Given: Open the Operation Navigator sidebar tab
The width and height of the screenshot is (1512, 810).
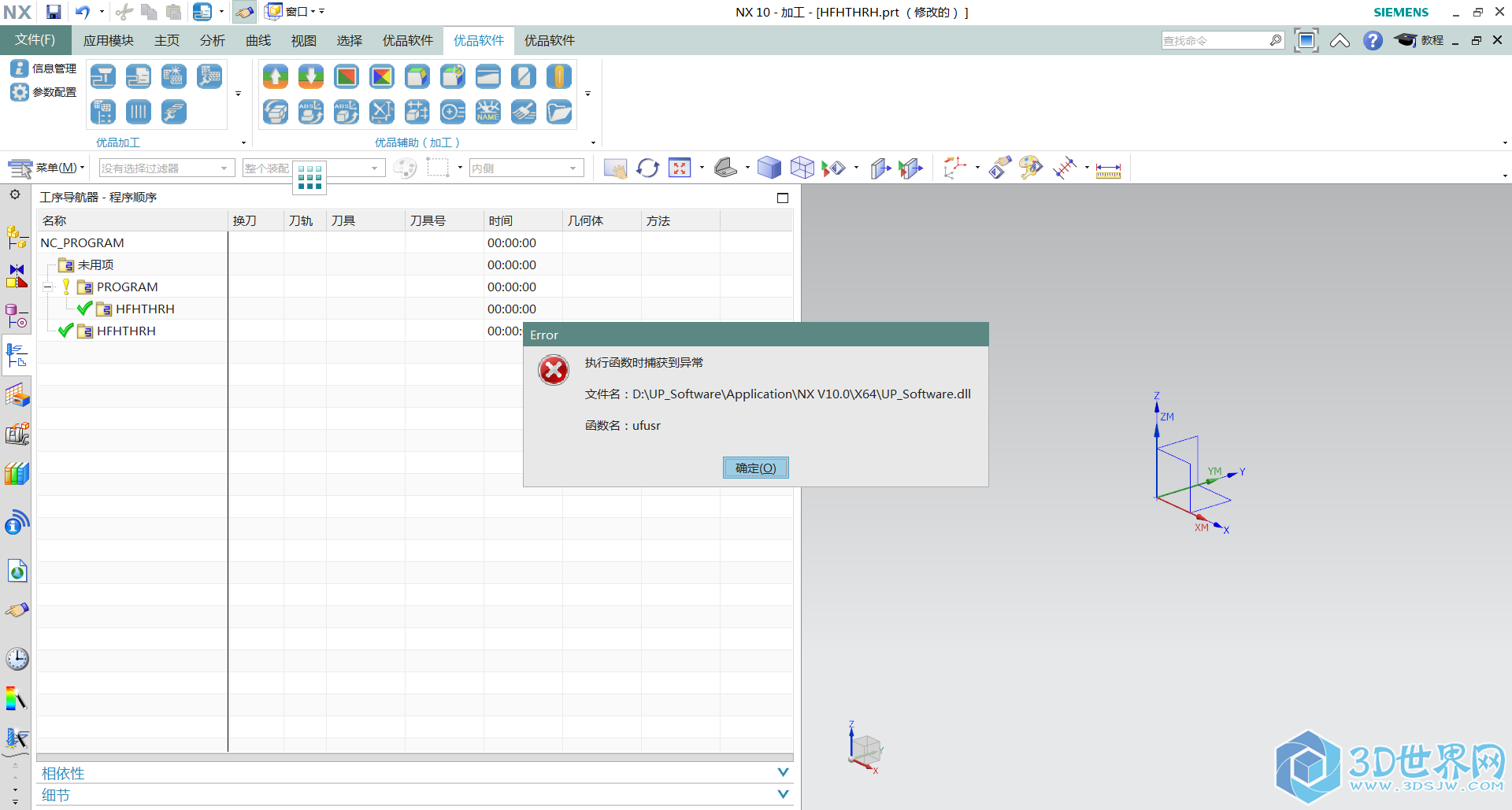Looking at the screenshot, I should coord(17,357).
